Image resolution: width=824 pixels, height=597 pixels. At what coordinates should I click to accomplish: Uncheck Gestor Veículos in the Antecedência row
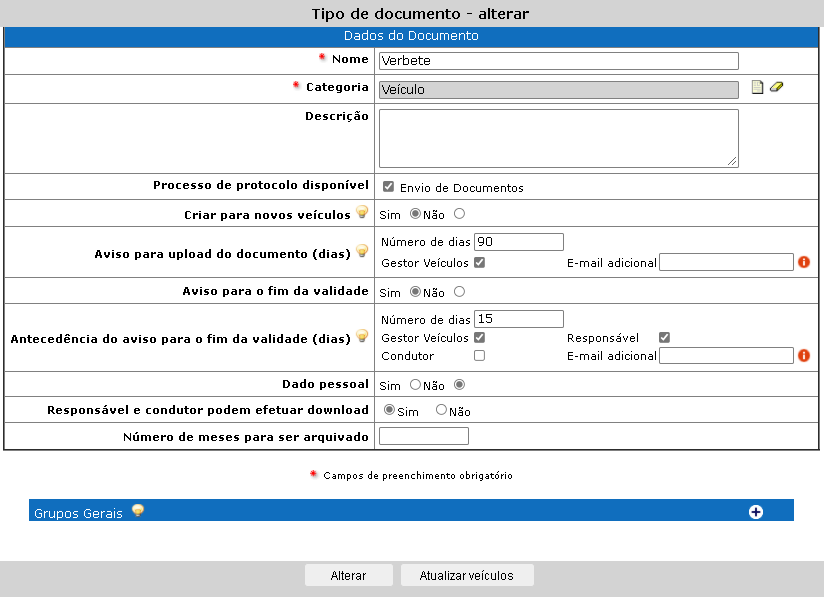pyautogui.click(x=479, y=337)
